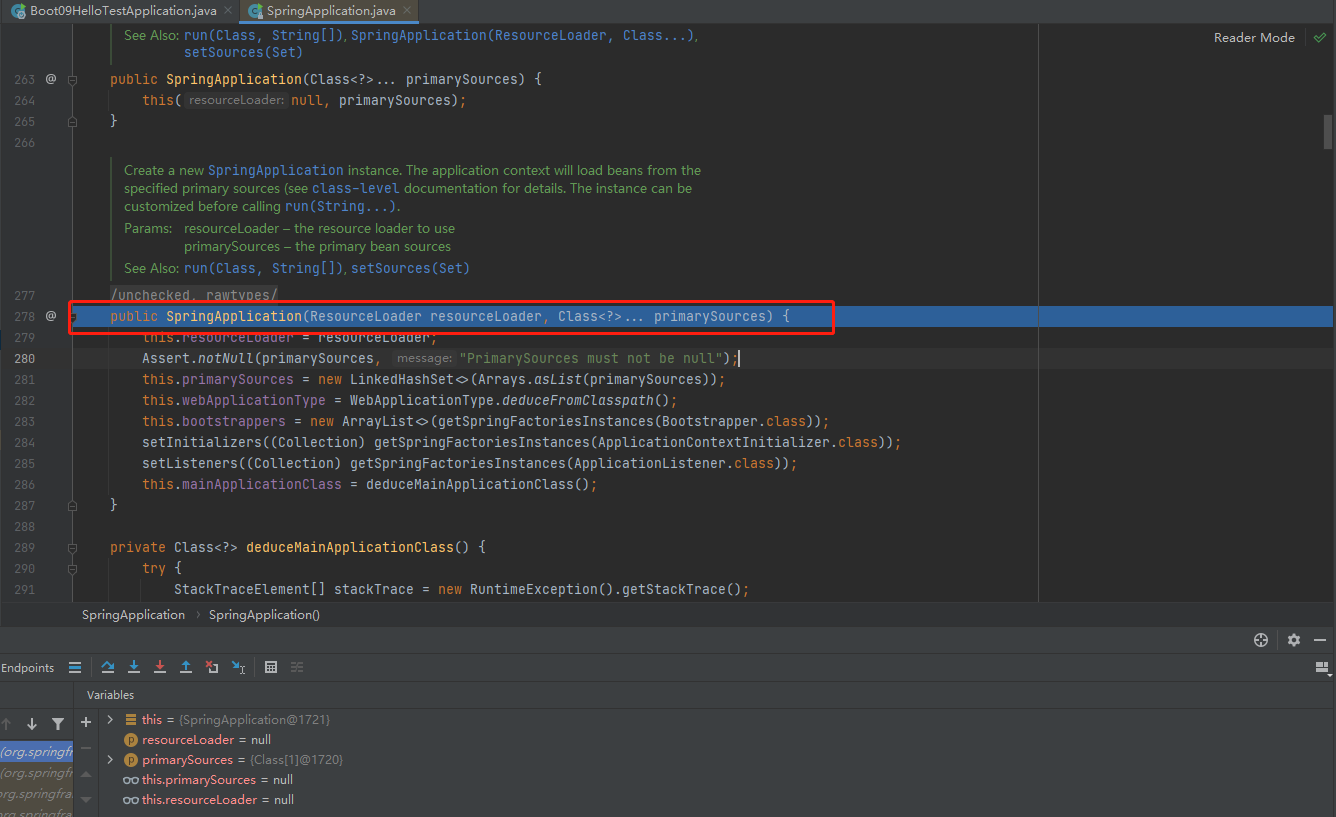Collapse deduceMainApplicationClass fold at line 289
The height and width of the screenshot is (817, 1336).
tap(72, 548)
